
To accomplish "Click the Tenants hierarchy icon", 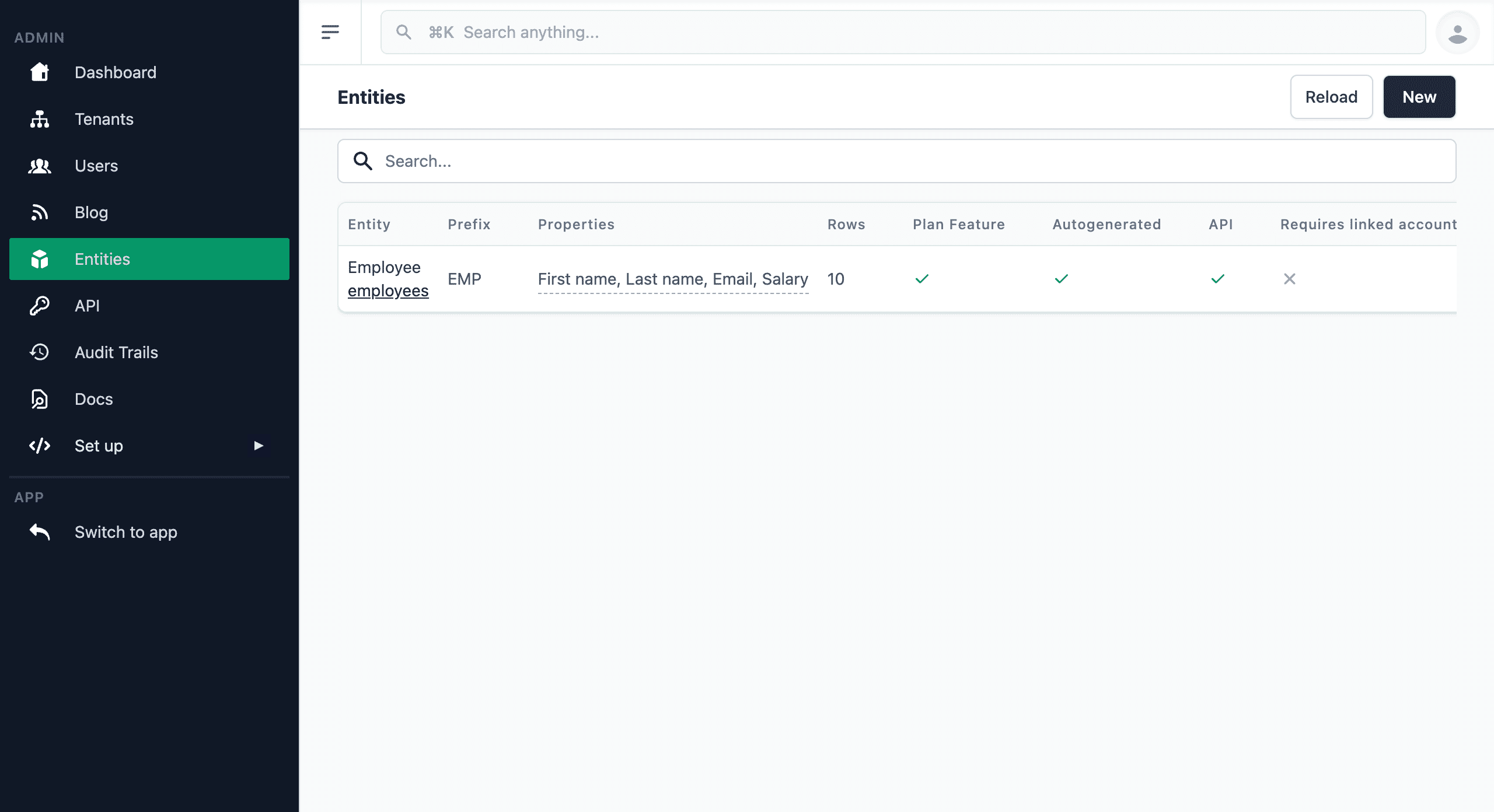I will point(40,119).
